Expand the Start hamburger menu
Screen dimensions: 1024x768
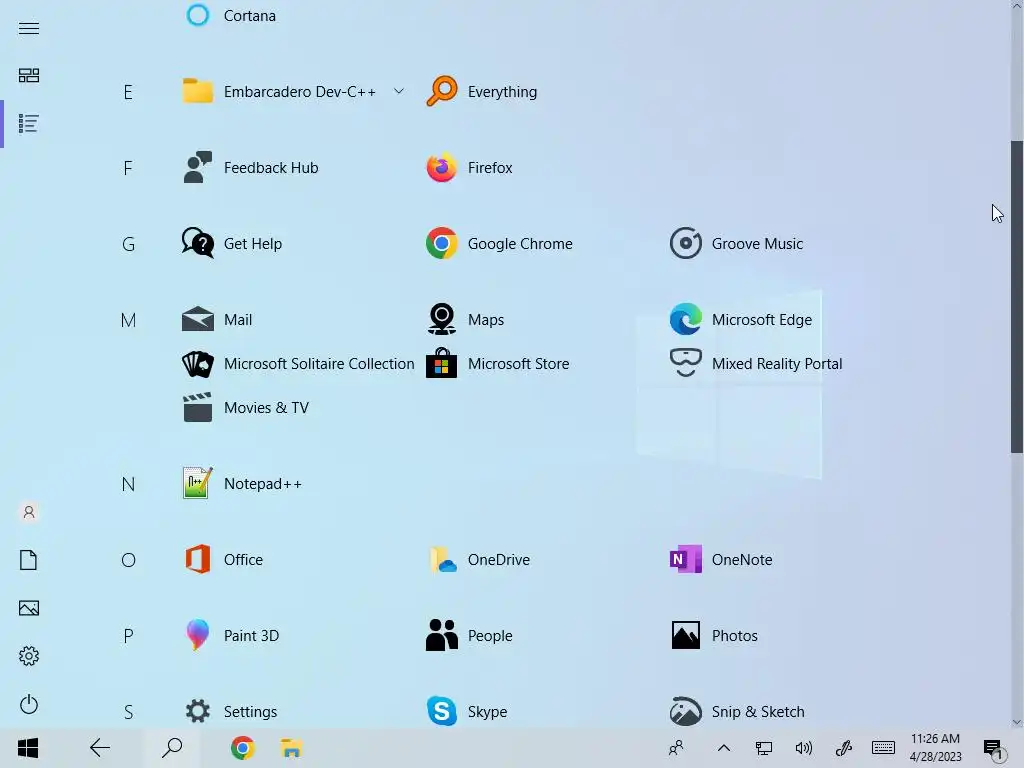coord(29,28)
